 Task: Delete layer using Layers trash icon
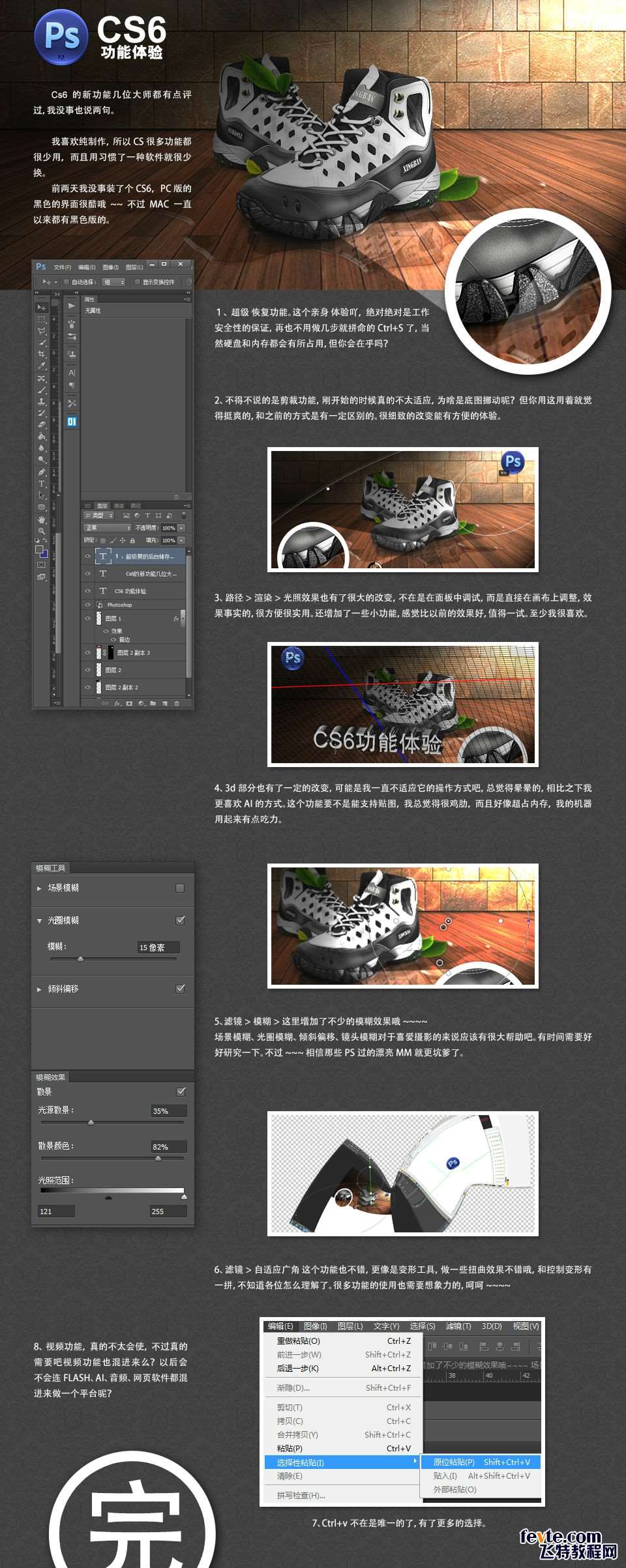[175, 703]
